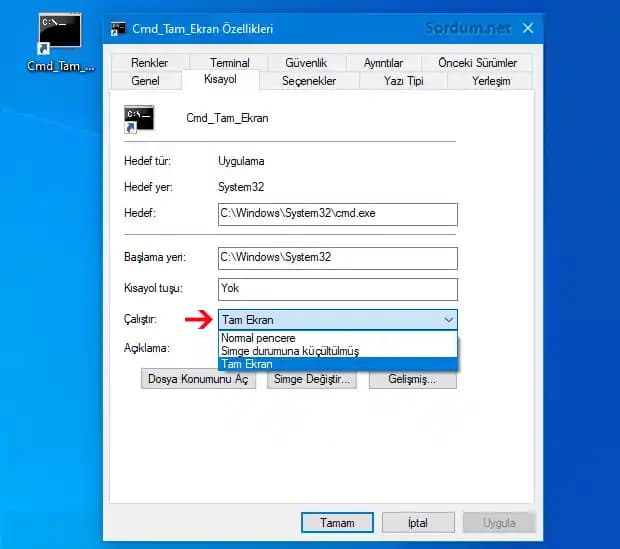Image resolution: width=620 pixels, height=549 pixels.
Task: Click the cmd icon in the dialog title bar
Action: click(119, 29)
